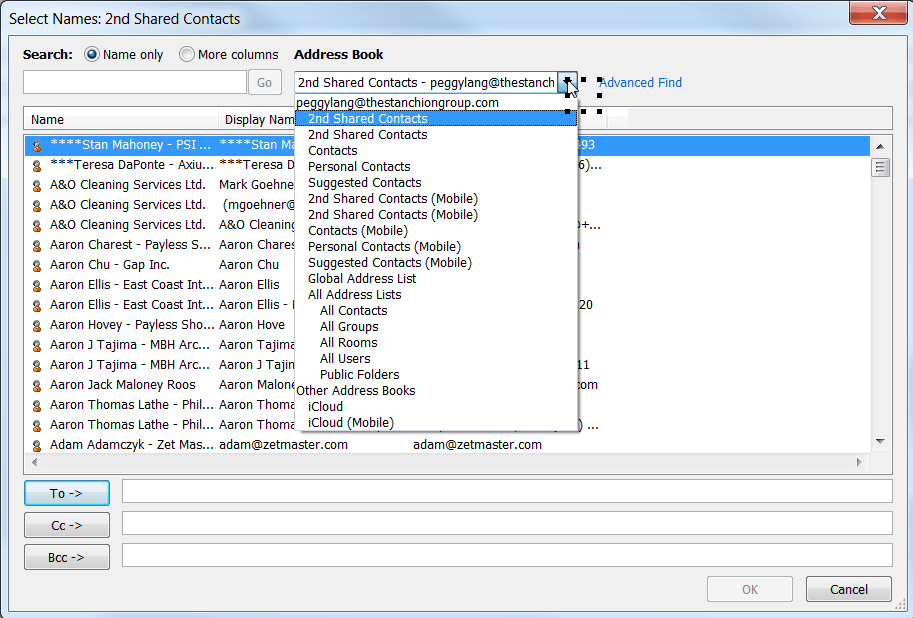This screenshot has width=913, height=618.
Task: Open Advanced Find
Action: 641,82
